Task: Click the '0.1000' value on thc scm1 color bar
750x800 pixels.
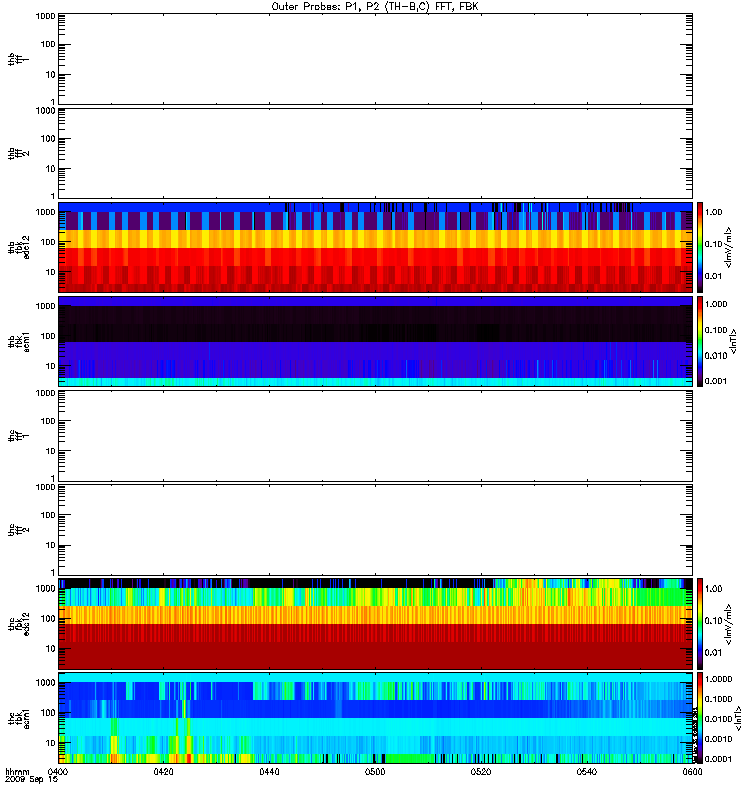Action: pyautogui.click(x=718, y=699)
